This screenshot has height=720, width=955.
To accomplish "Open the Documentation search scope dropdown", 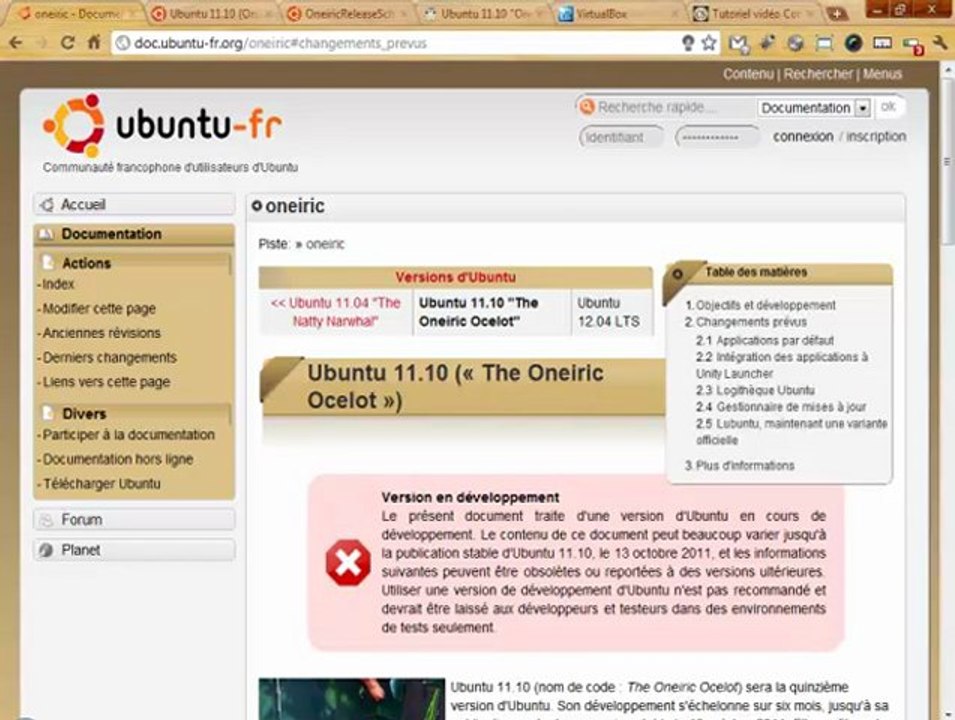I will [814, 108].
